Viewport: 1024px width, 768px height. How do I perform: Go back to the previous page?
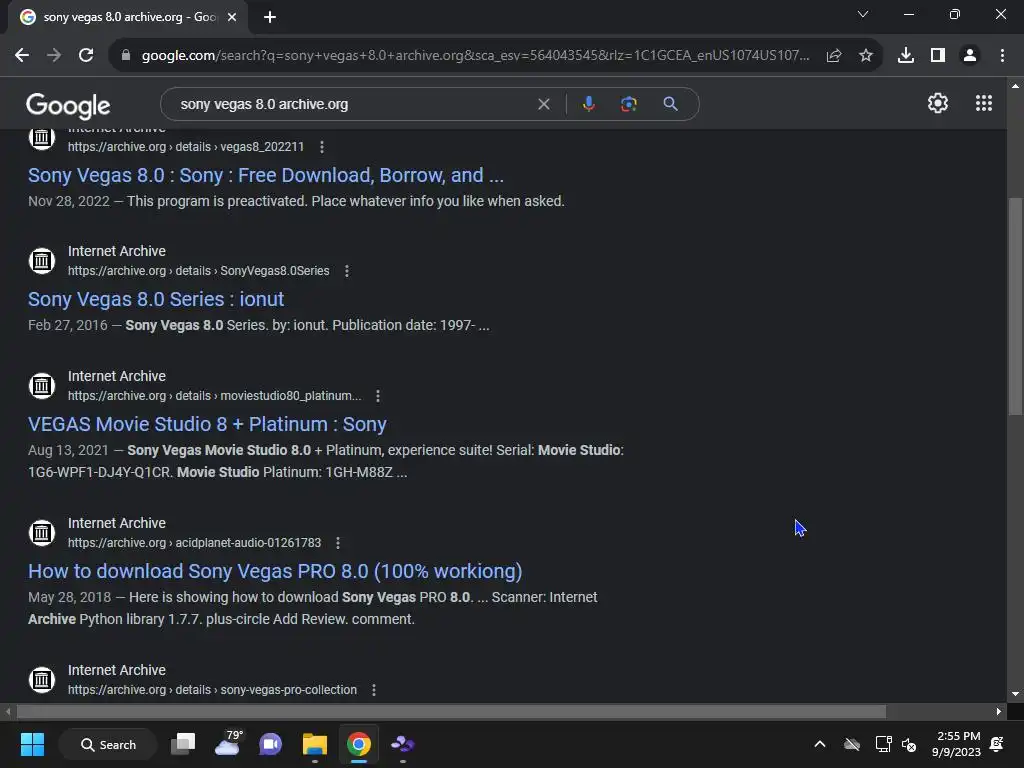point(22,56)
